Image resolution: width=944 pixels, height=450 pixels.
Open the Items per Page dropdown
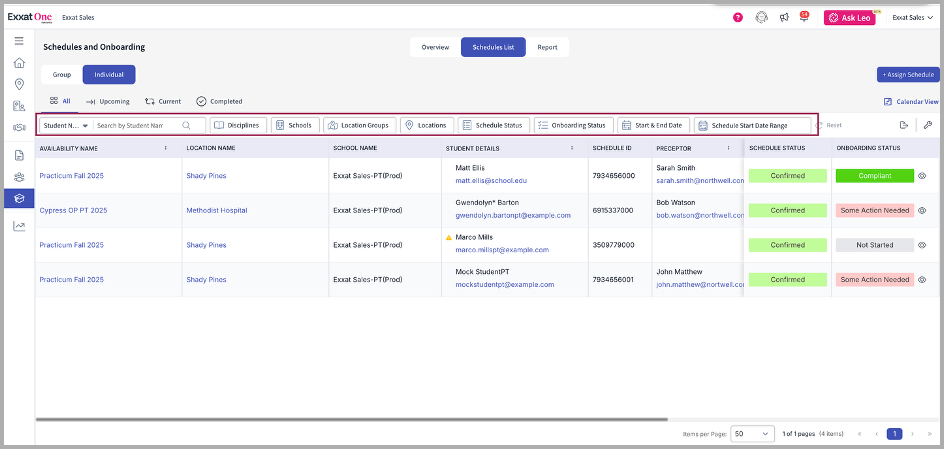tap(752, 434)
